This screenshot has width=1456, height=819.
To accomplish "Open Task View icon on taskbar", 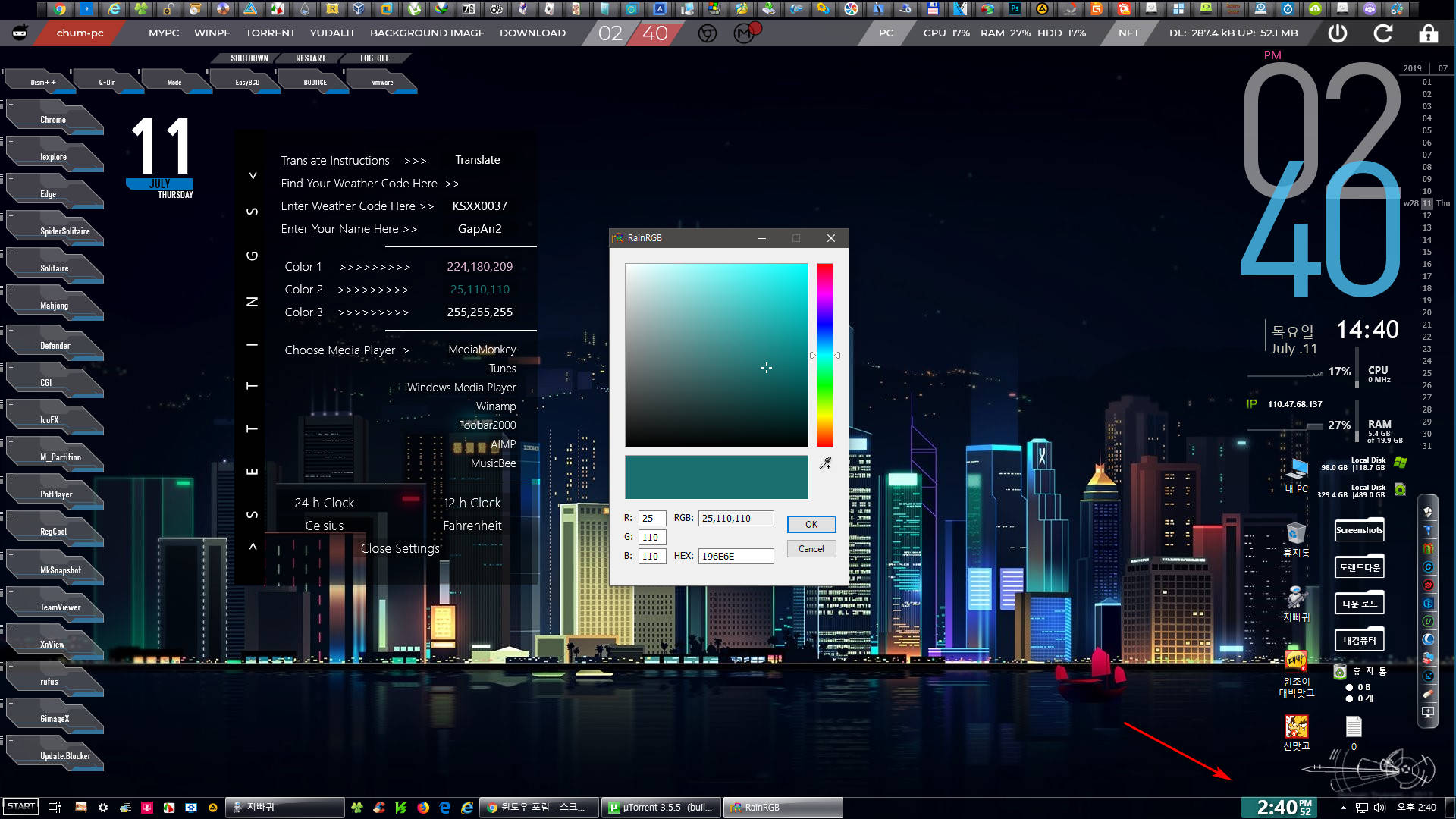I will point(54,808).
